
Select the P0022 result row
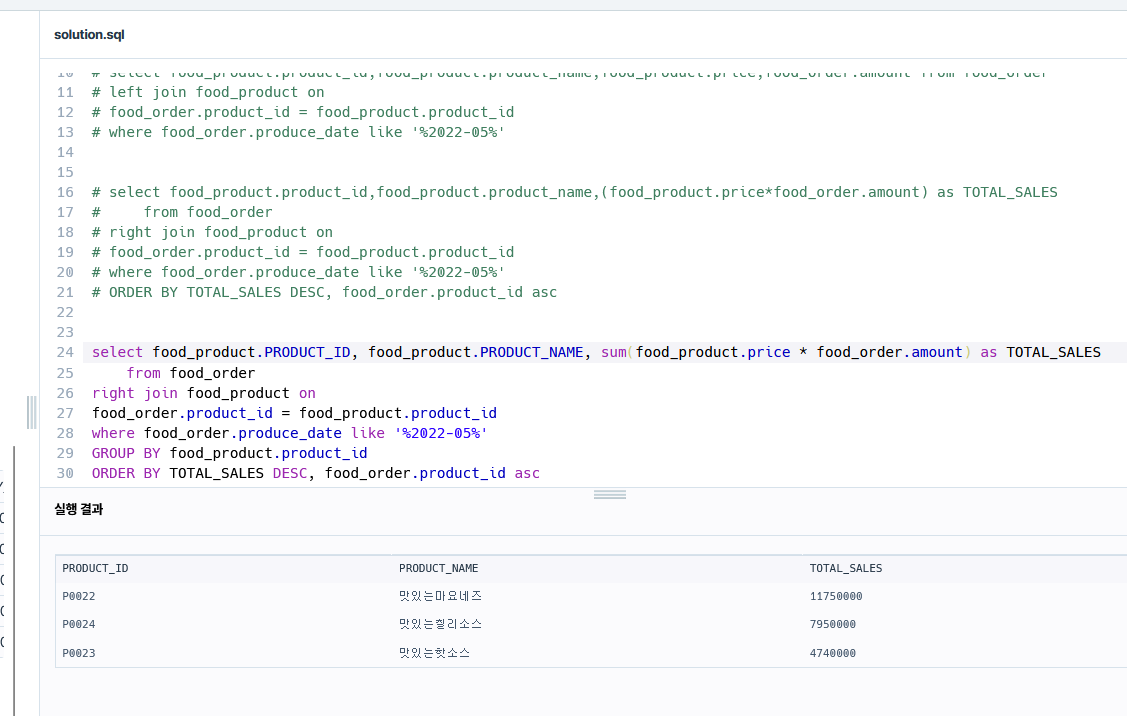[x=591, y=596]
